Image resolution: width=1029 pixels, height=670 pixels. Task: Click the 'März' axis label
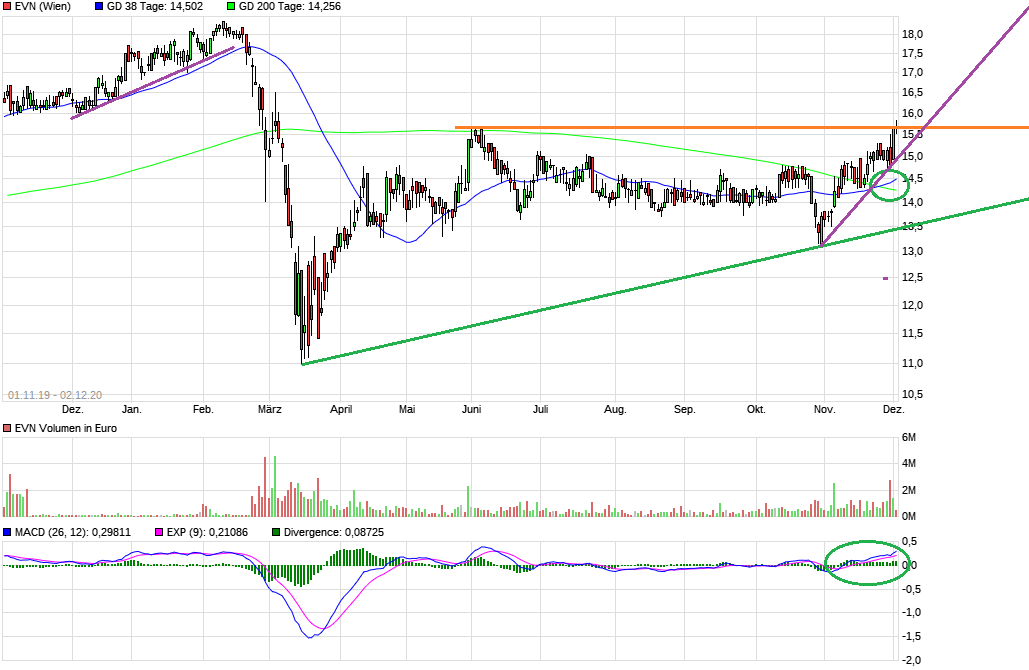pyautogui.click(x=270, y=409)
